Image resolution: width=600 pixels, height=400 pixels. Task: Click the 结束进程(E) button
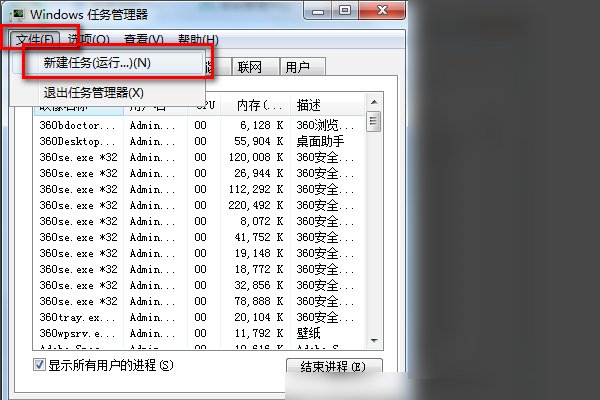point(334,366)
